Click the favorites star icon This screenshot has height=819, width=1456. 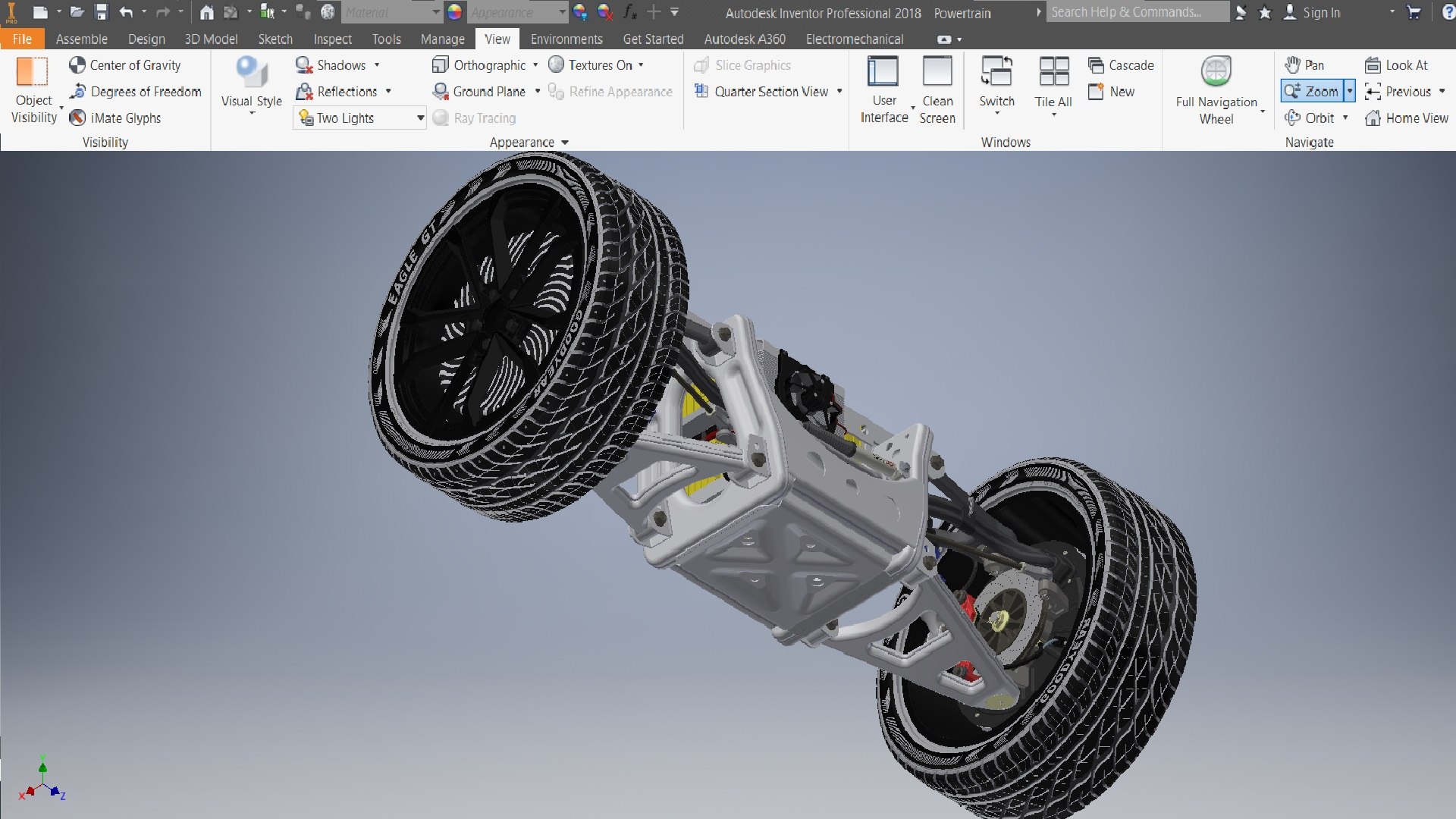[x=1265, y=13]
